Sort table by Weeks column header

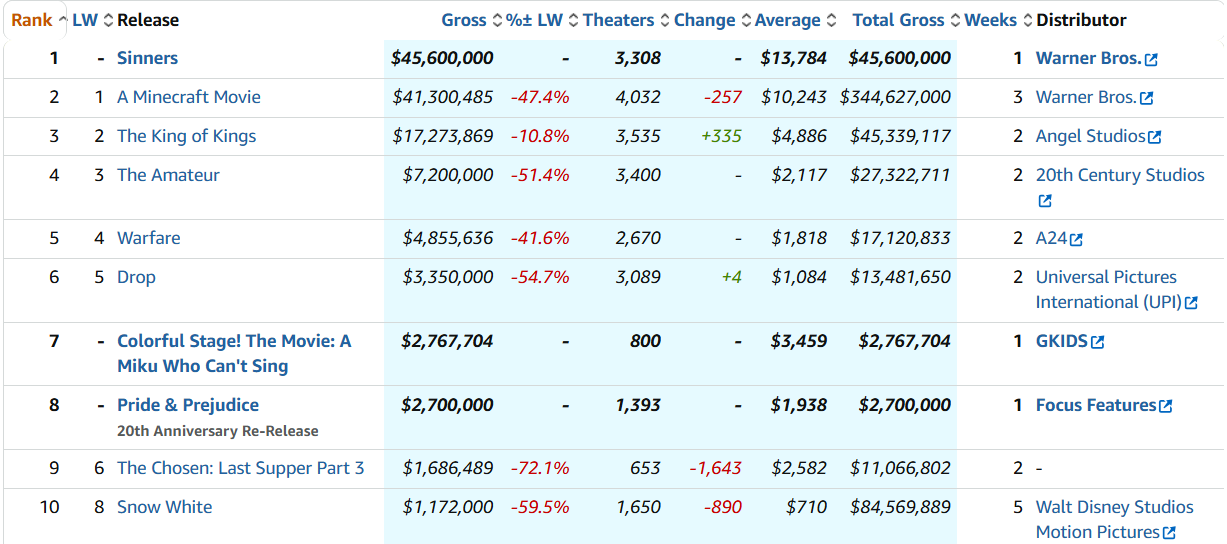990,20
